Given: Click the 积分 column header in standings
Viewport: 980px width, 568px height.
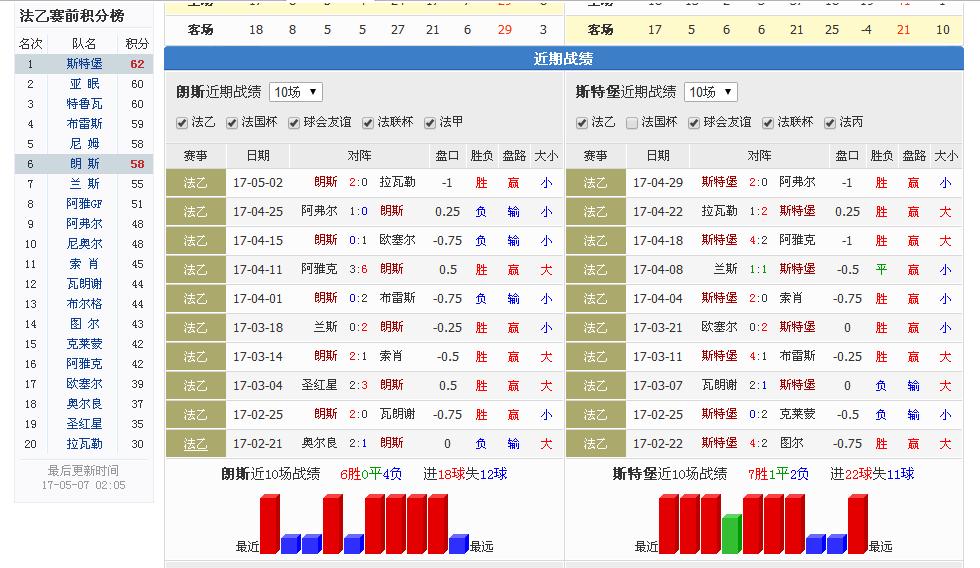Looking at the screenshot, I should click(137, 43).
